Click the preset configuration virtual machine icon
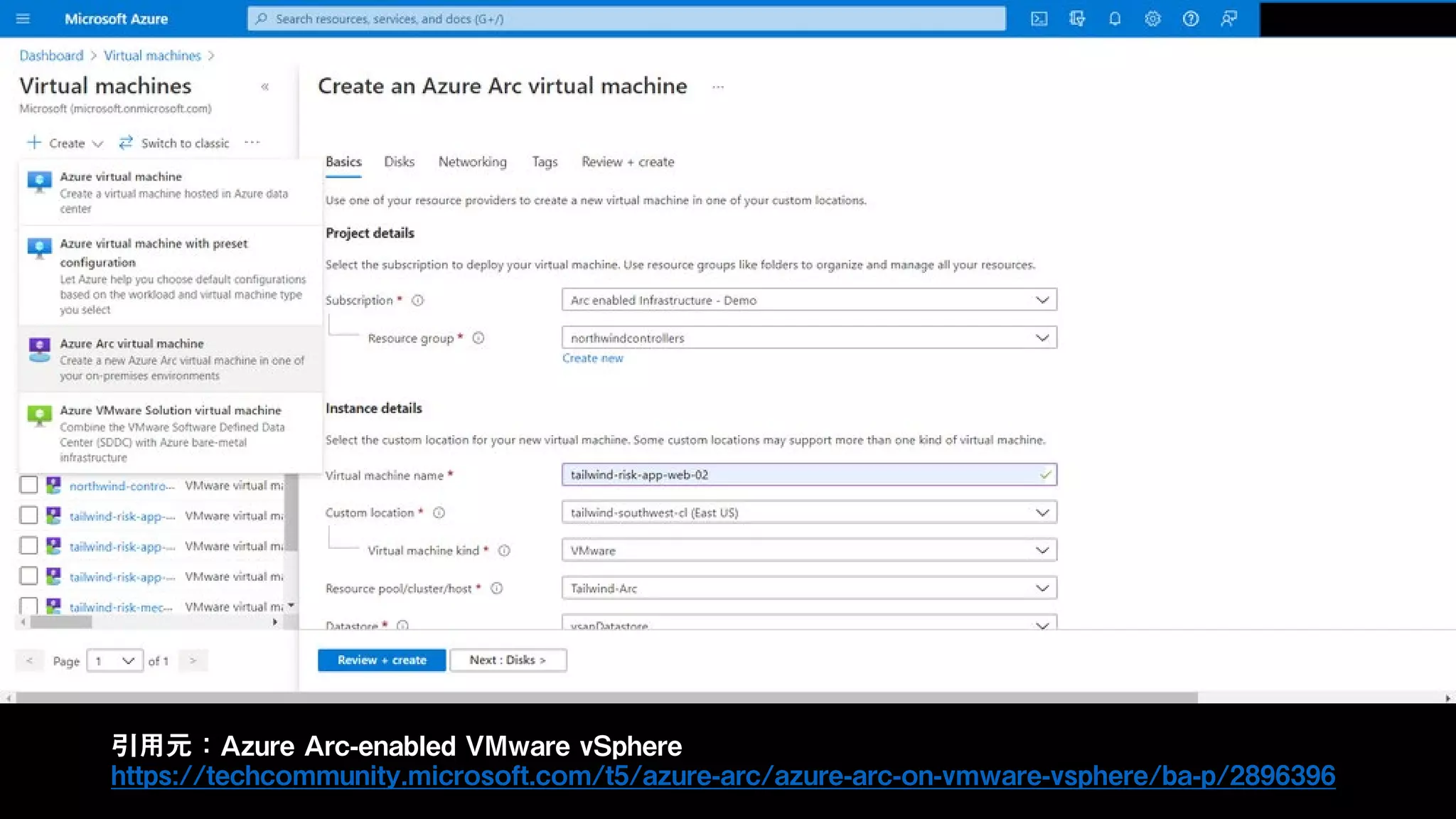This screenshot has height=819, width=1456. (40, 249)
